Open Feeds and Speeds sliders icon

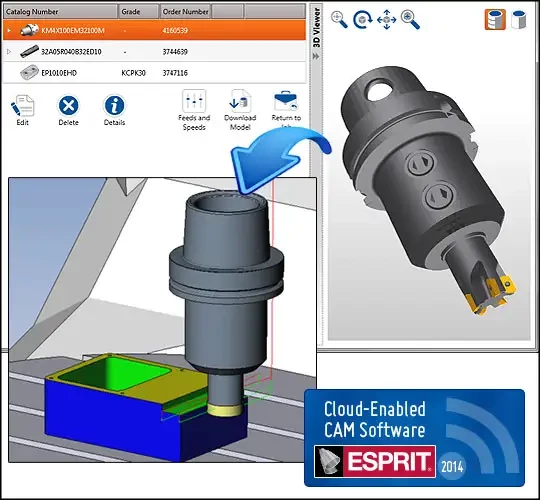(194, 101)
